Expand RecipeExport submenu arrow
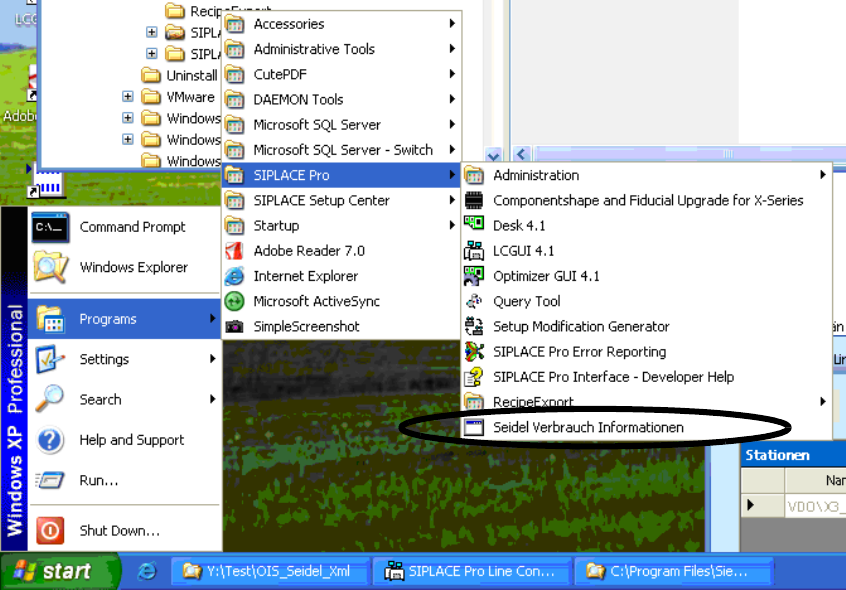Image resolution: width=846 pixels, height=590 pixels. click(x=823, y=401)
